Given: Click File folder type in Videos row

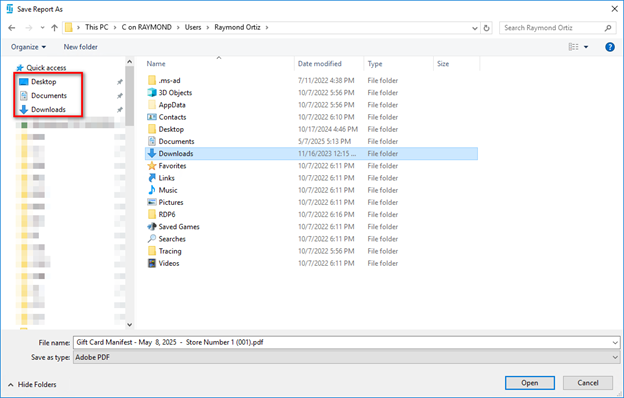Looking at the screenshot, I should tap(382, 263).
